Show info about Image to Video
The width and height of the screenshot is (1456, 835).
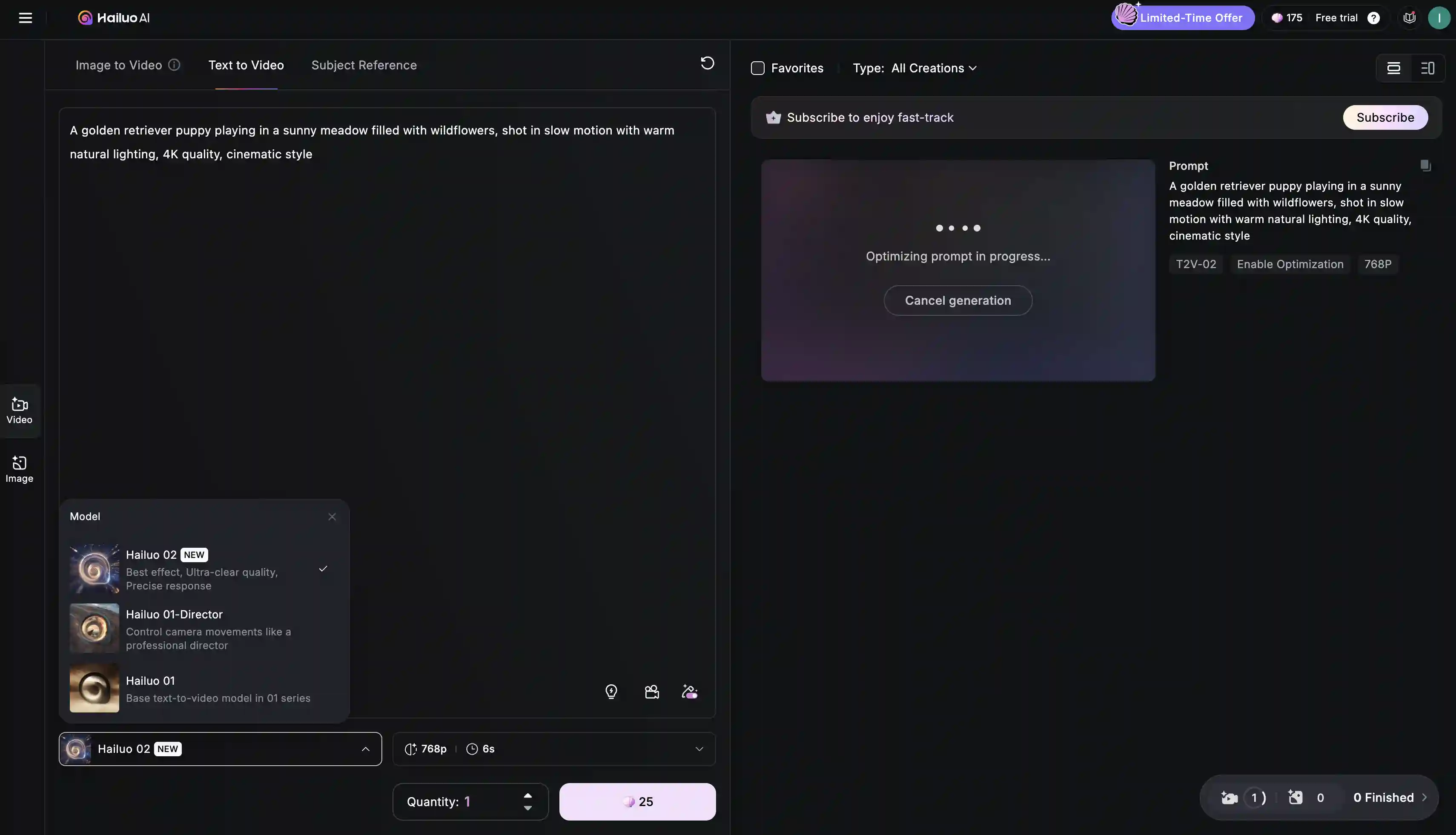pos(174,65)
